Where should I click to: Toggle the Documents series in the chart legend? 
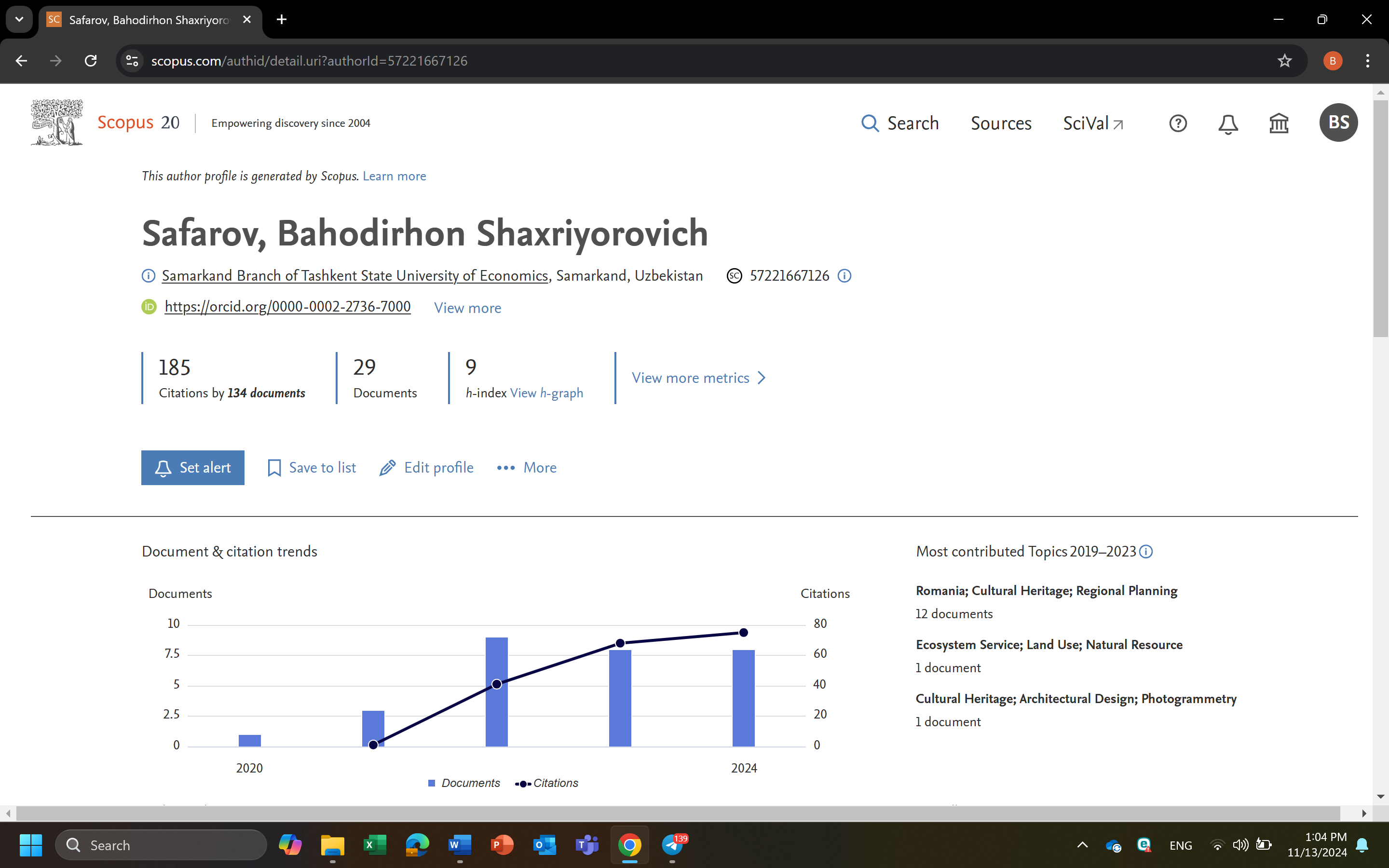pos(464,783)
